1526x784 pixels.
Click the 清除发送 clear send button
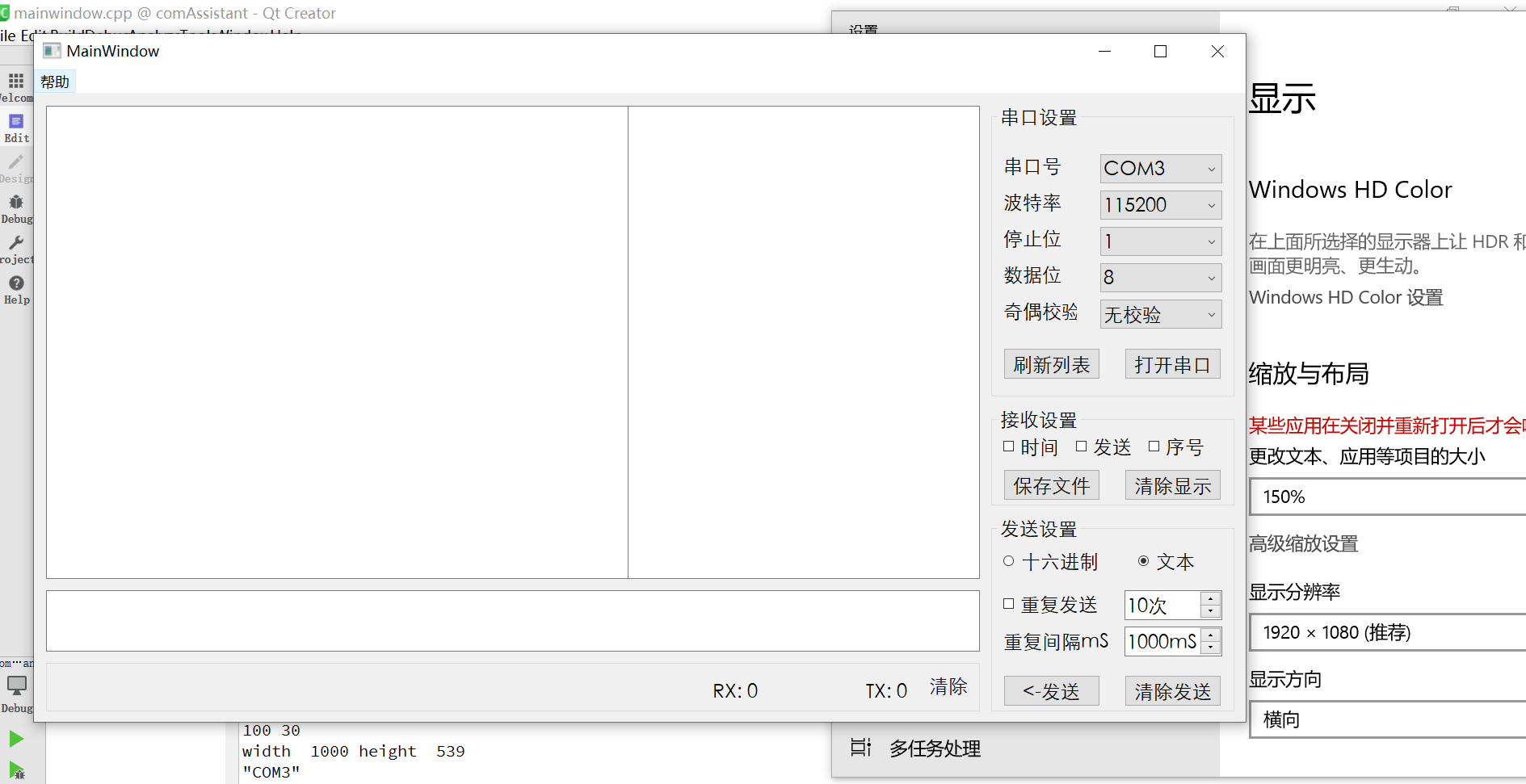click(x=1173, y=691)
